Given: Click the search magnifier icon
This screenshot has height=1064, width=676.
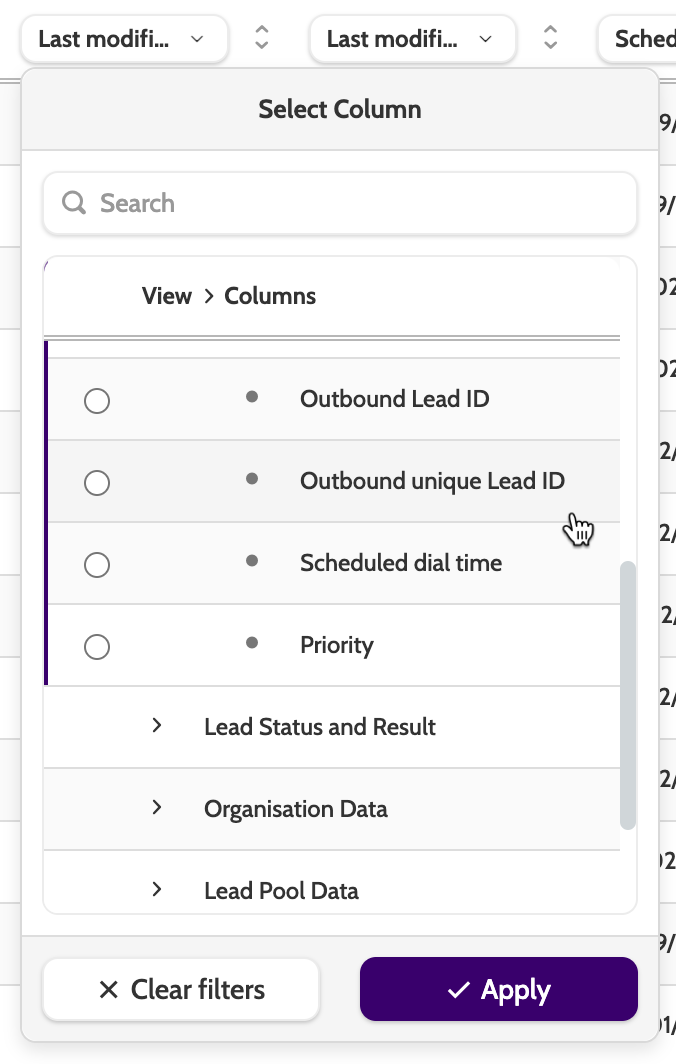Looking at the screenshot, I should click(x=74, y=204).
